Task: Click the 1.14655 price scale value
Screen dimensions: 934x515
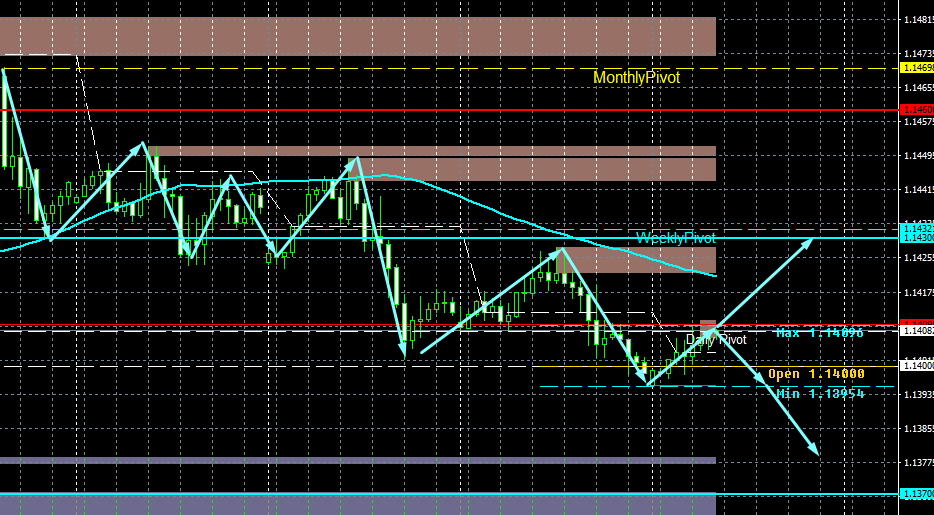Action: 918,88
